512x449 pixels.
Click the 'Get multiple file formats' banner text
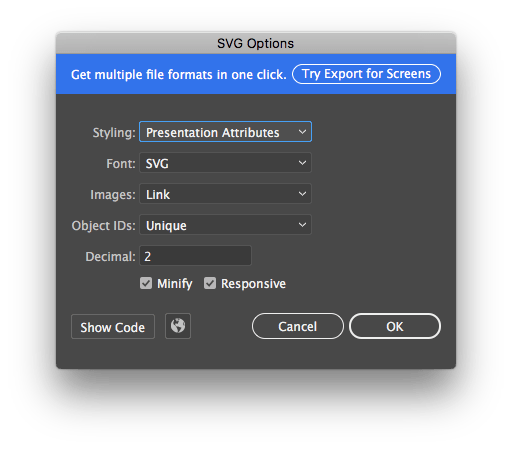tap(179, 74)
